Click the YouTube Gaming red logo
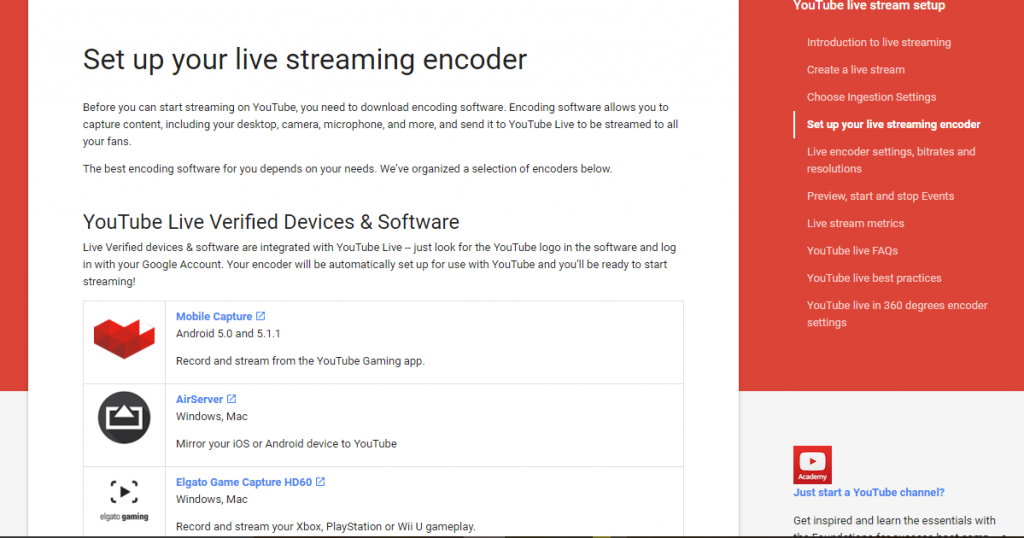Screen dimensions: 1024x538 (x=124, y=338)
